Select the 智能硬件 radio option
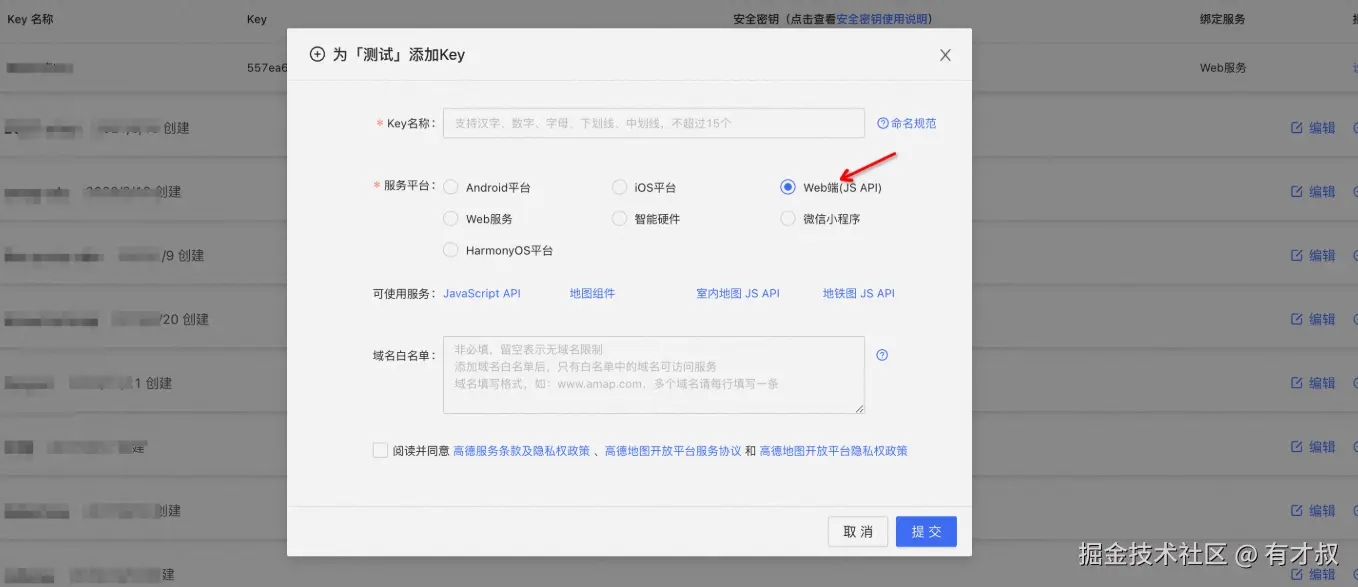This screenshot has width=1358, height=587. point(620,218)
